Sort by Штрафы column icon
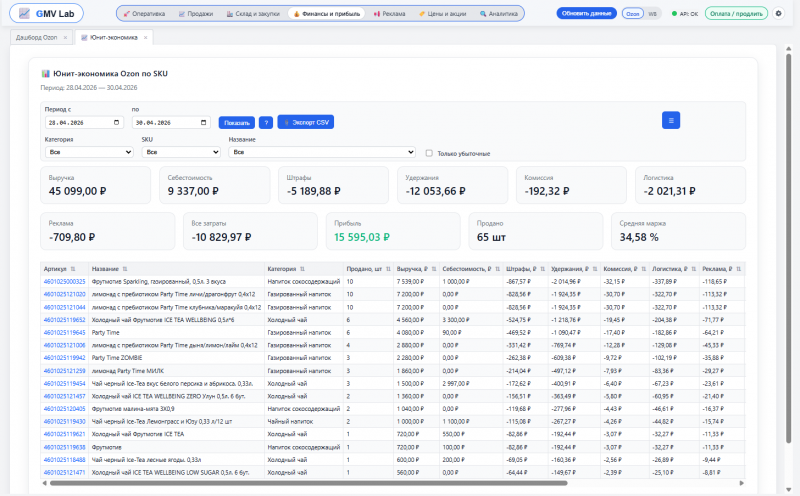800x496 pixels. pos(542,269)
